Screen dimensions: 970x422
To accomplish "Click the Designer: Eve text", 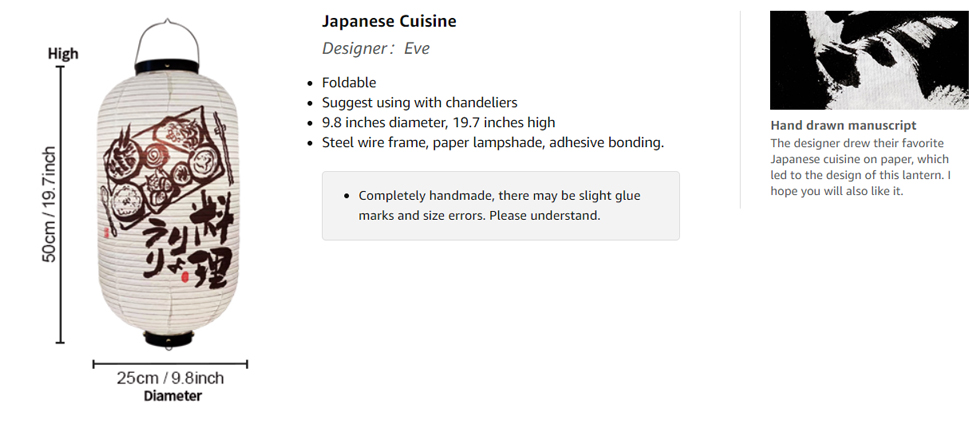I will coord(376,48).
